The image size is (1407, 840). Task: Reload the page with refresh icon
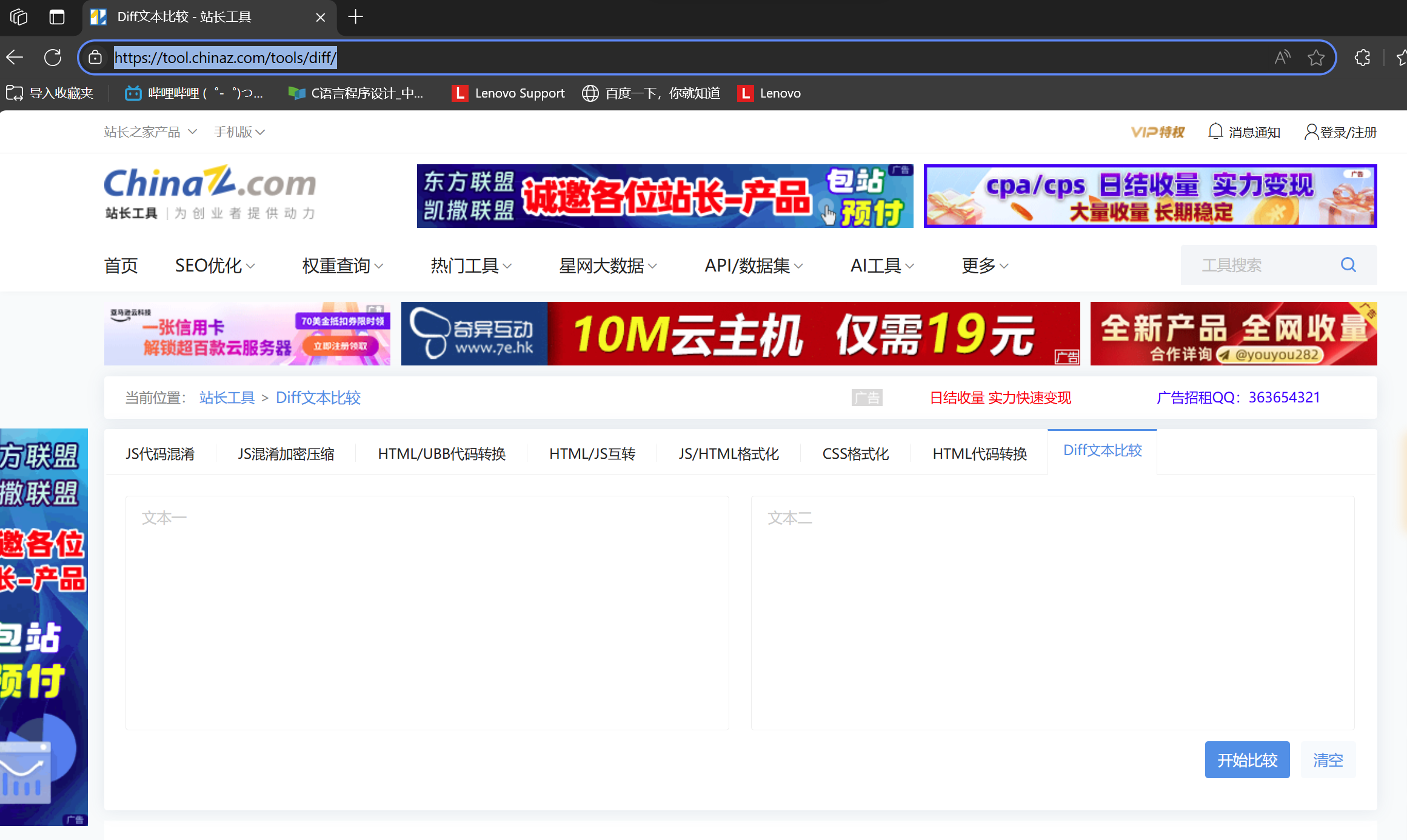[x=53, y=58]
